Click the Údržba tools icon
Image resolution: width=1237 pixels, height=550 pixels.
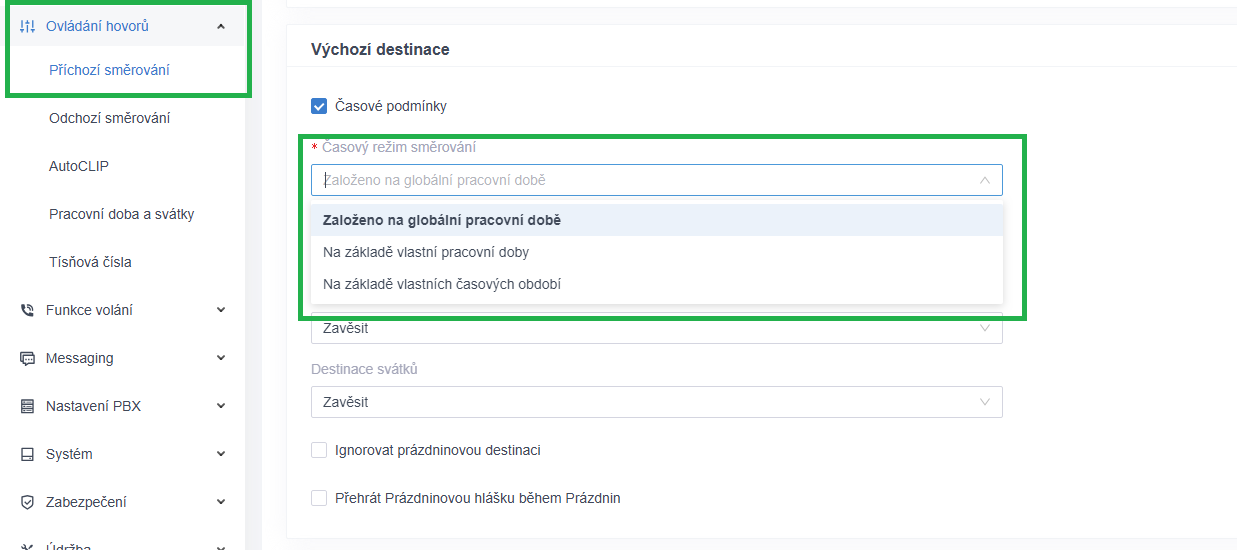pyautogui.click(x=27, y=546)
